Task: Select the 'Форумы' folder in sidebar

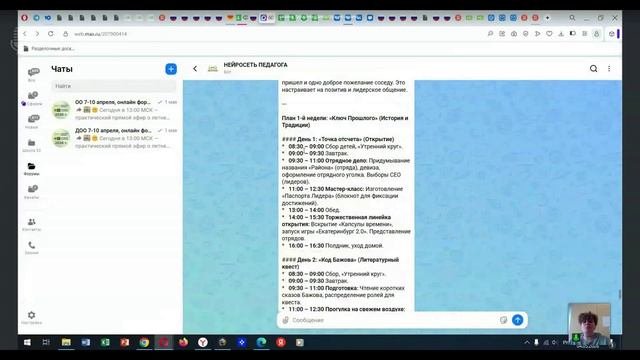Action: pos(31,169)
